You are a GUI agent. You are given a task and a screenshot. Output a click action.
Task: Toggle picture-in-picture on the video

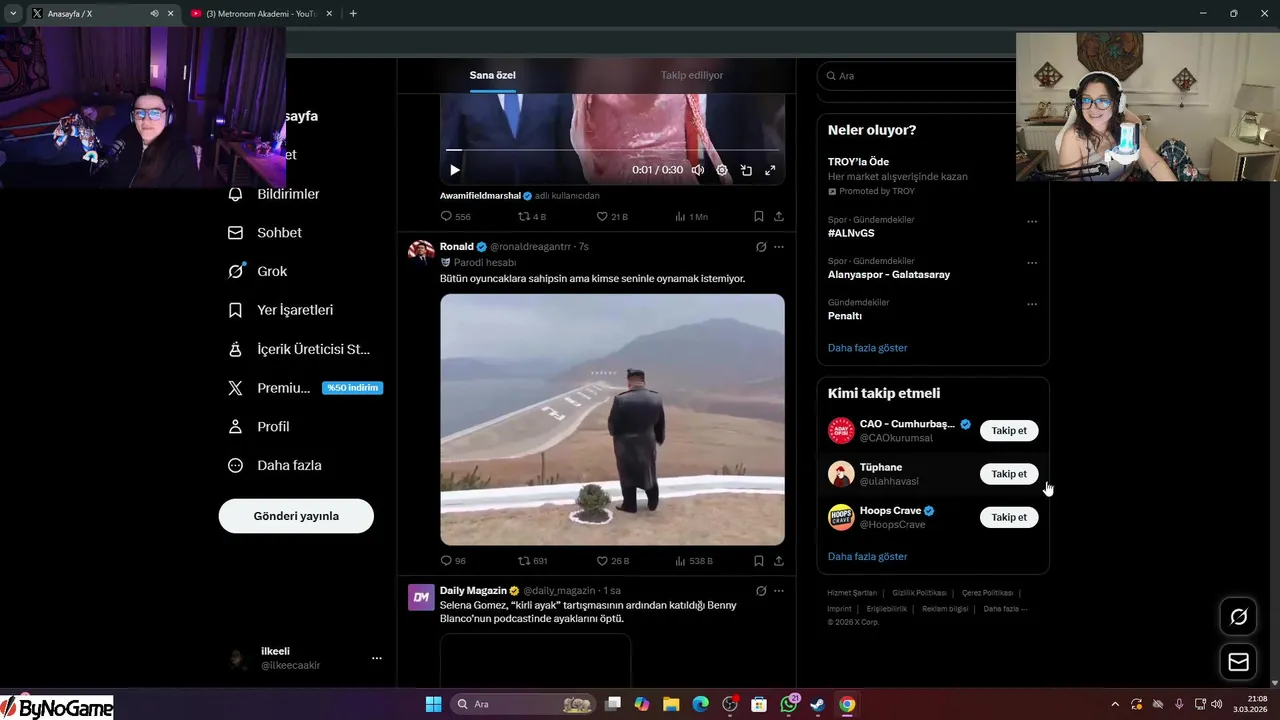click(746, 170)
